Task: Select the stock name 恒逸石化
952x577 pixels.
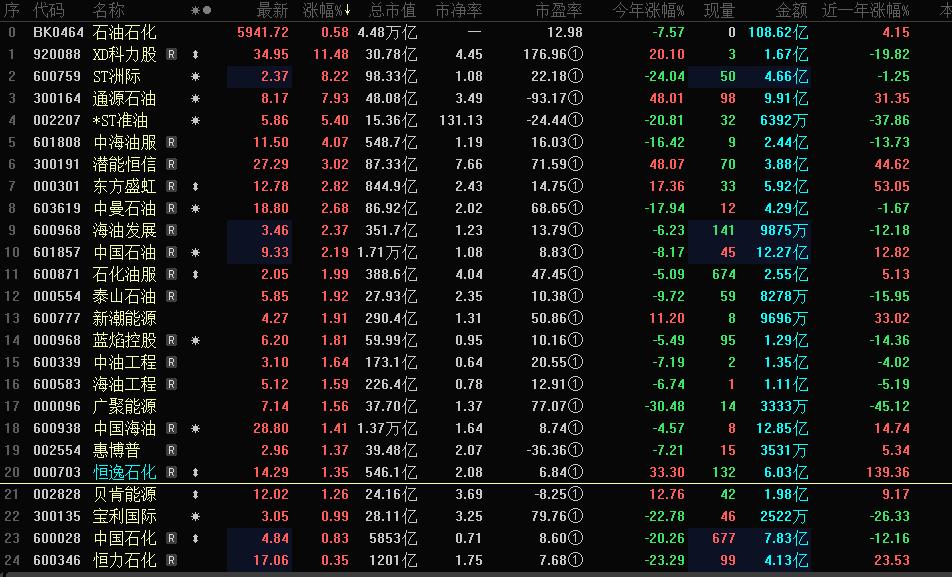Action: pos(124,473)
